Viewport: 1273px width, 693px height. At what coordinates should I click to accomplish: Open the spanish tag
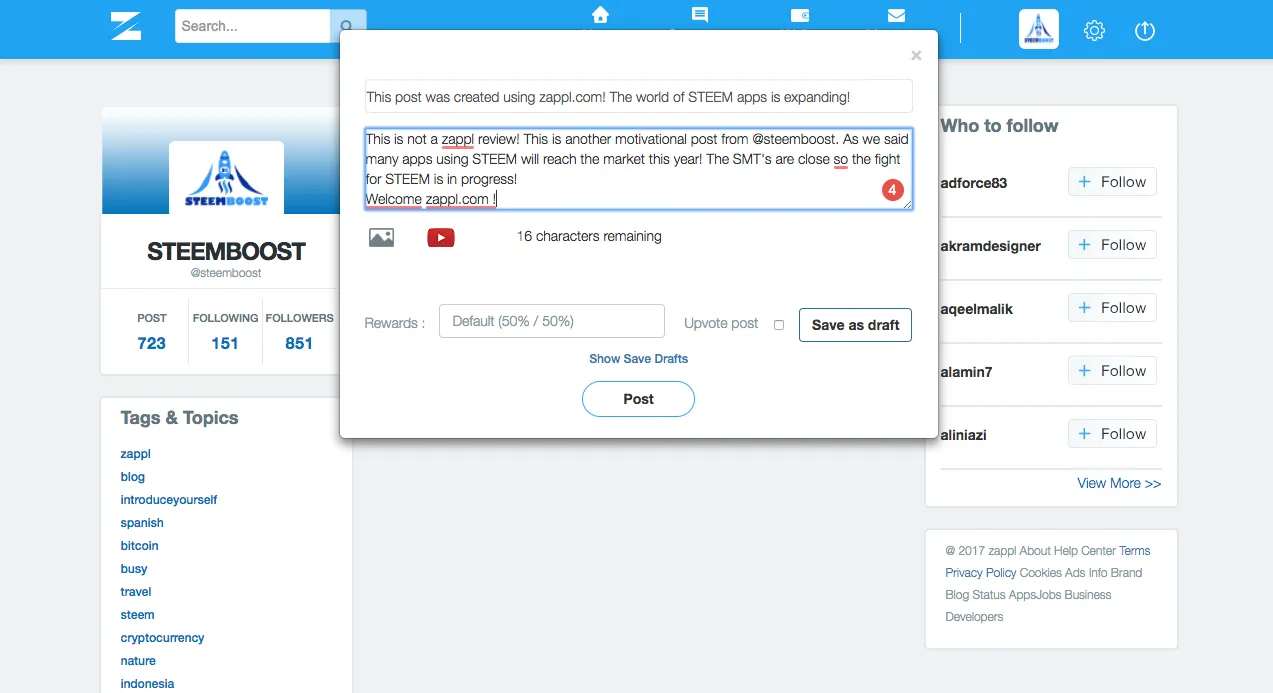pos(142,523)
